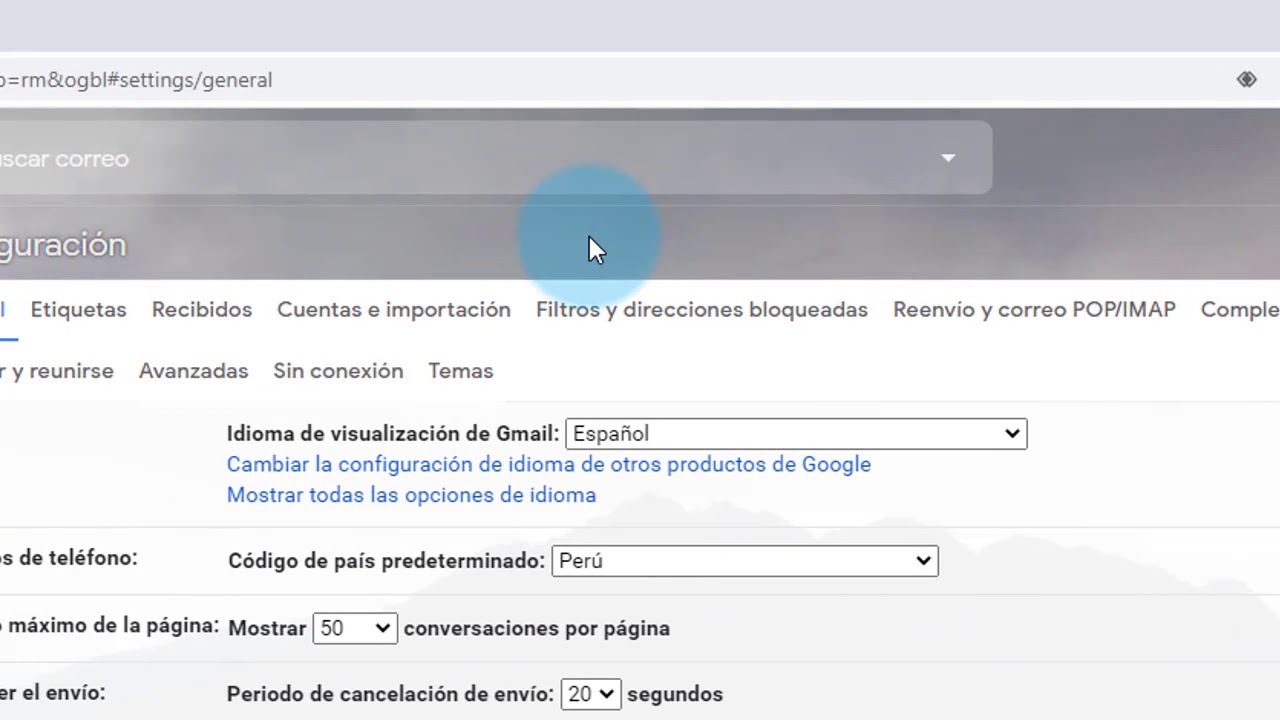Open the Recibidos settings tab
Screen dimensions: 1280x720
[x=202, y=310]
